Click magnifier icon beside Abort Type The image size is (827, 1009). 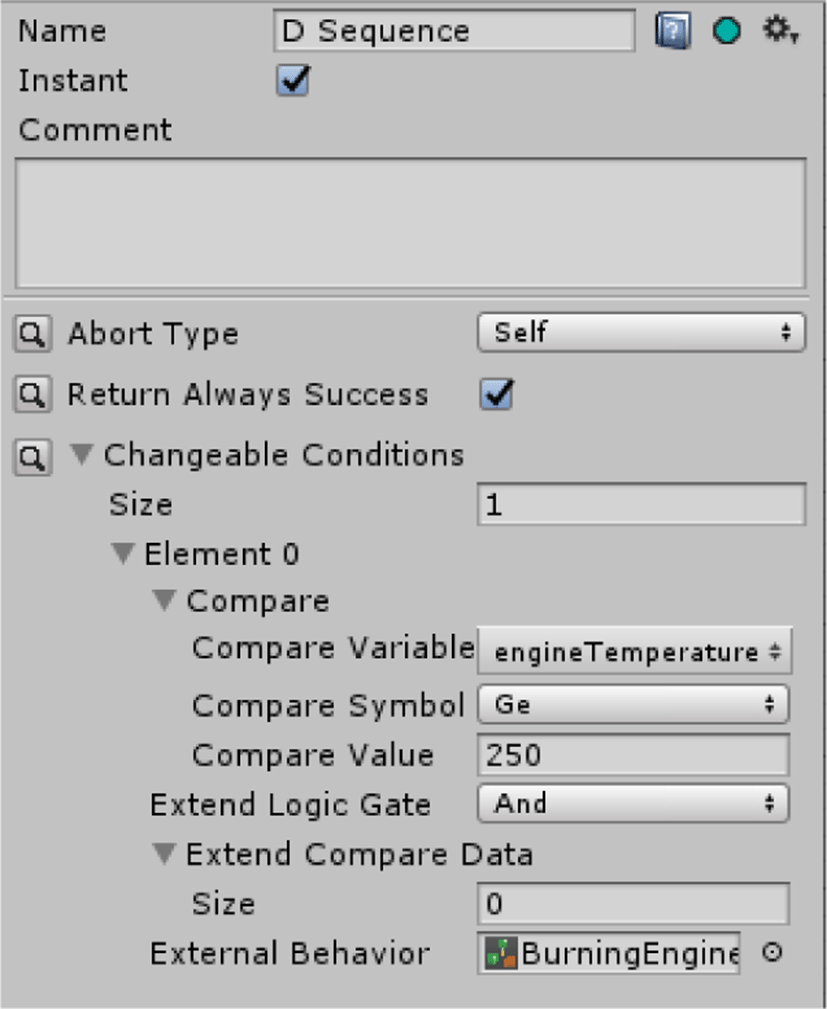click(x=33, y=333)
